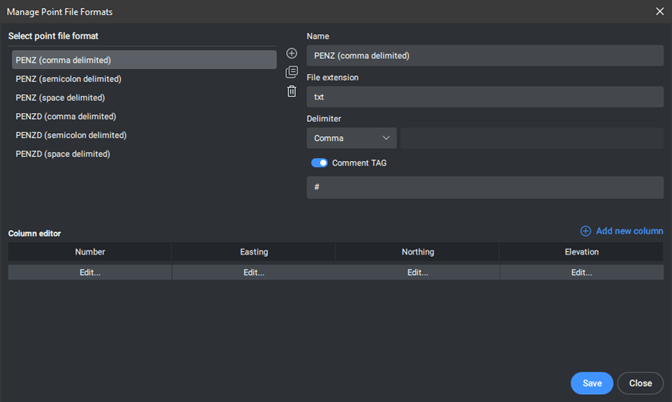Open the Comma delimiter dropdown

coord(351,138)
